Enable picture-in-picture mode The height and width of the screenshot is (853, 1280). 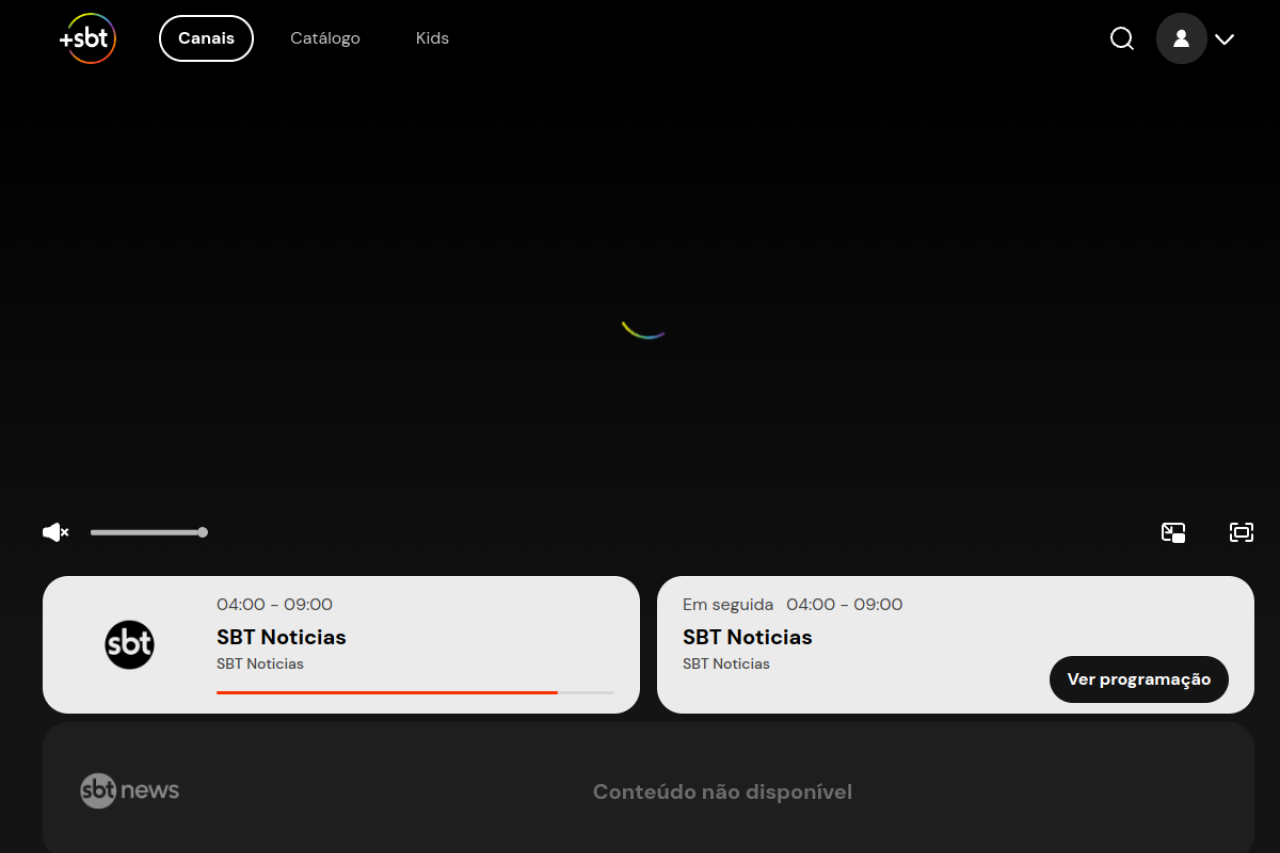pyautogui.click(x=1173, y=532)
